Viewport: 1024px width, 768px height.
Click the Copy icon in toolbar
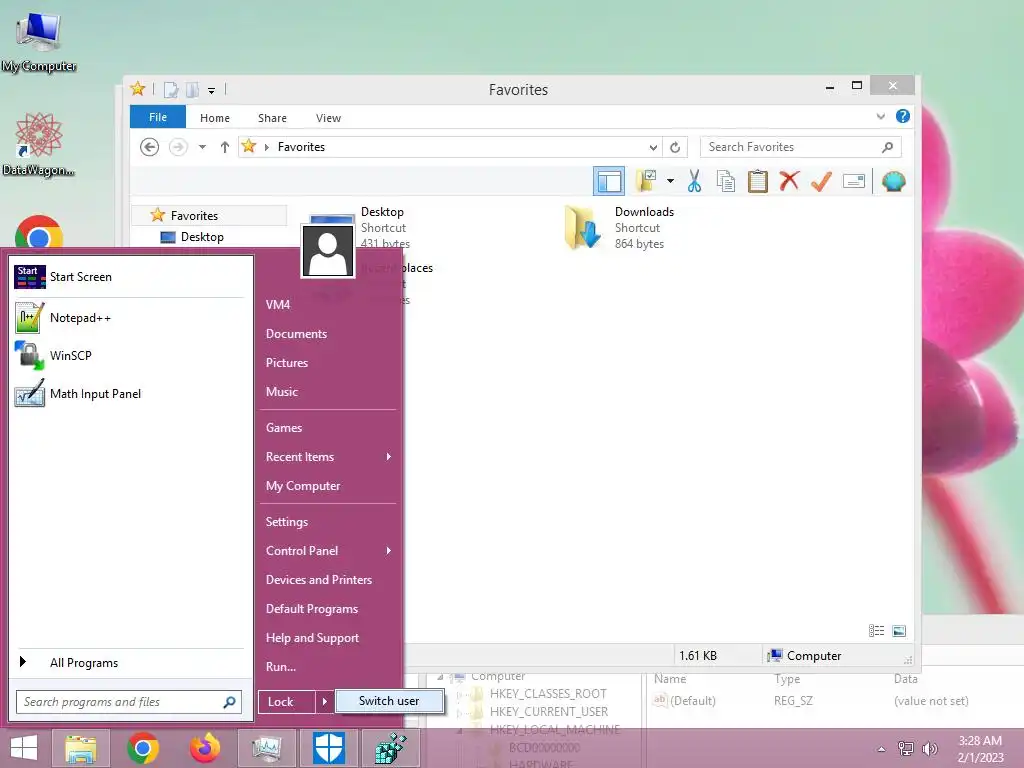pyautogui.click(x=726, y=181)
